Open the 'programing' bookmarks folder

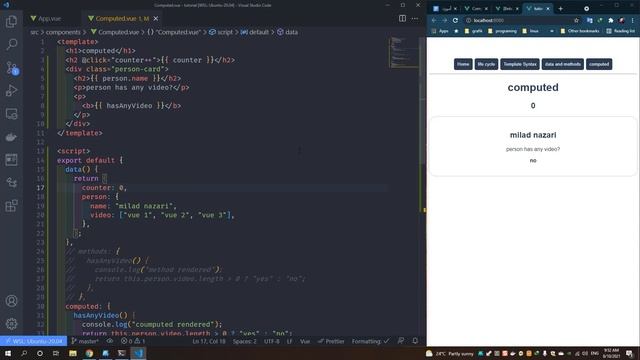502,31
